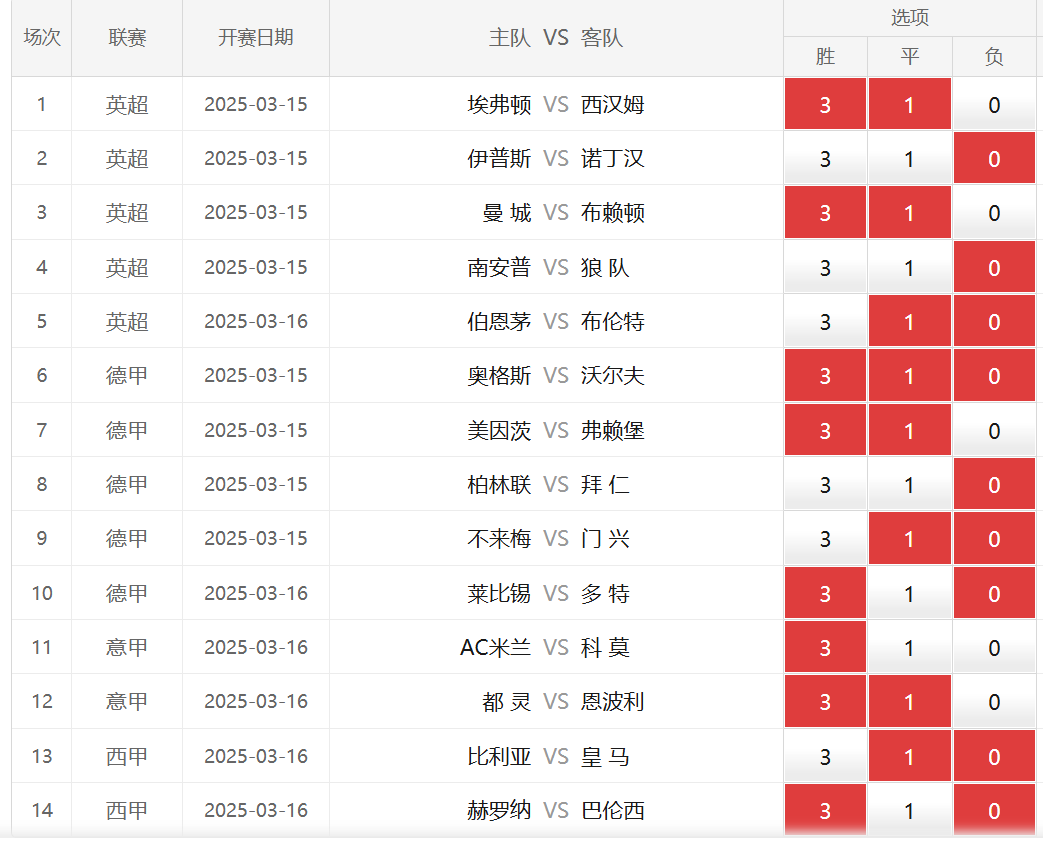Deselect loss option 0 for 赫罗纳 VS 巴伦西

[994, 810]
